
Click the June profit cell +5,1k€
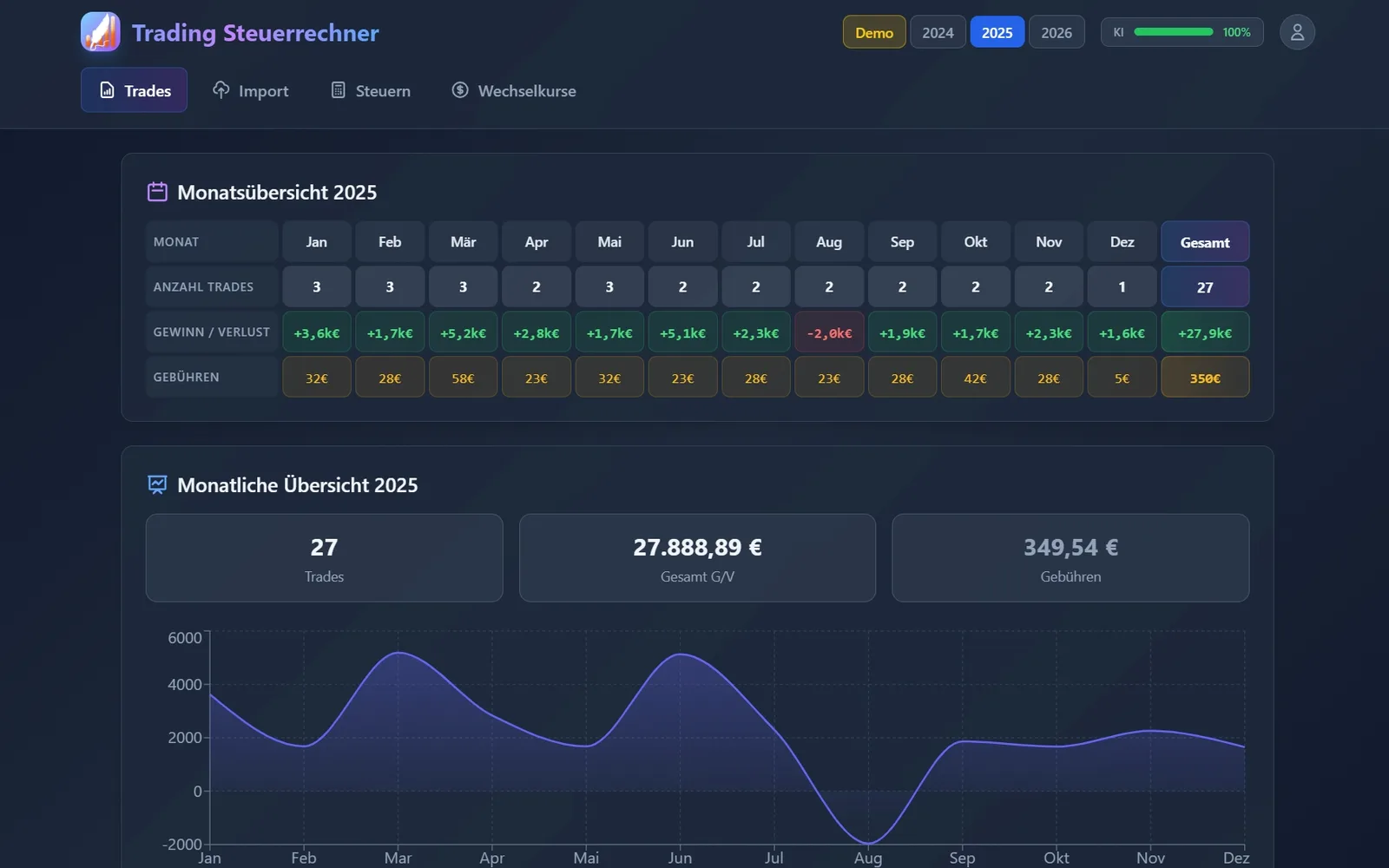click(x=682, y=332)
